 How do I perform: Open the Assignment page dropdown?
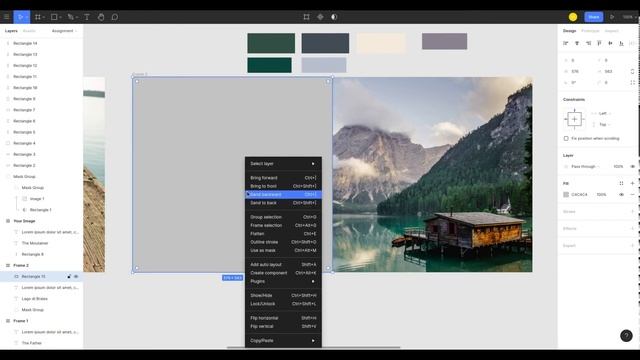coord(64,31)
